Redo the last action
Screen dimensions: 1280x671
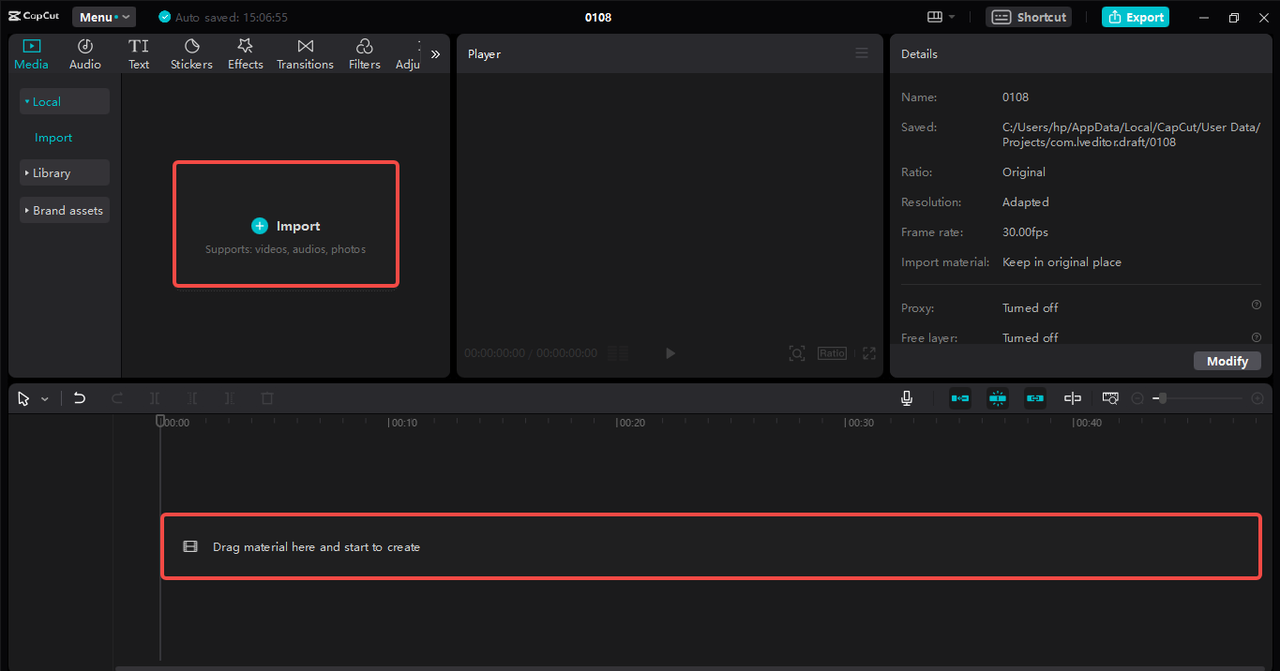pyautogui.click(x=117, y=398)
